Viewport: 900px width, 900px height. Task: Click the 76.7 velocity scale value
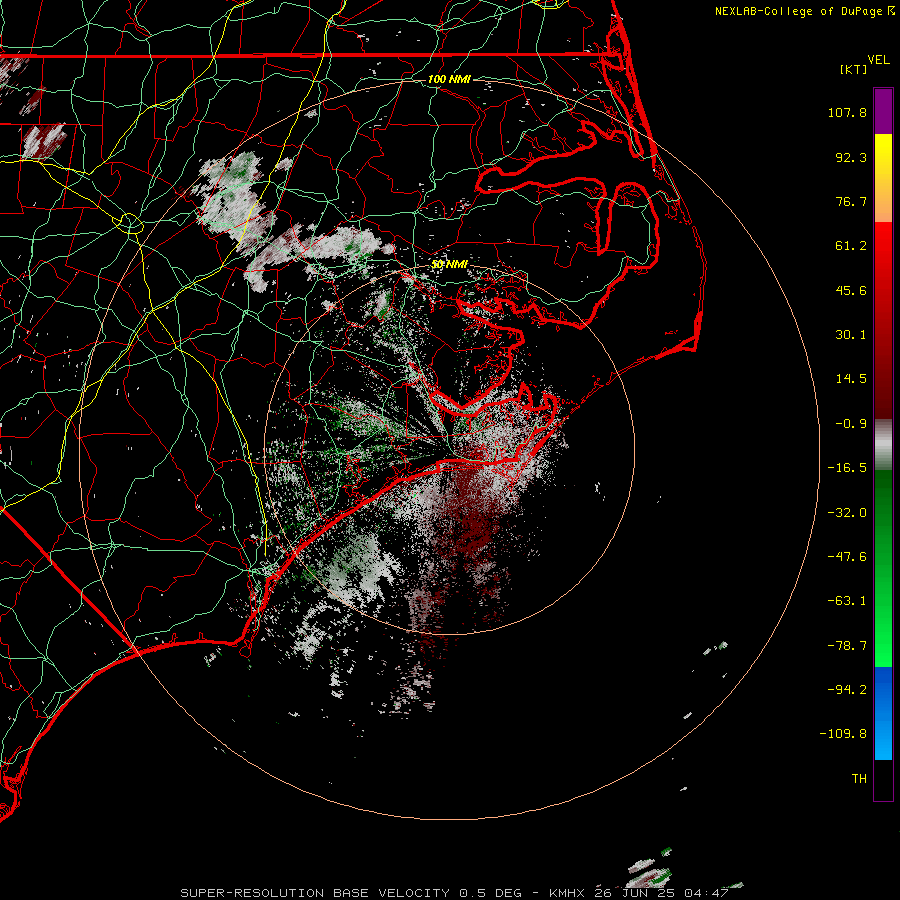click(851, 201)
